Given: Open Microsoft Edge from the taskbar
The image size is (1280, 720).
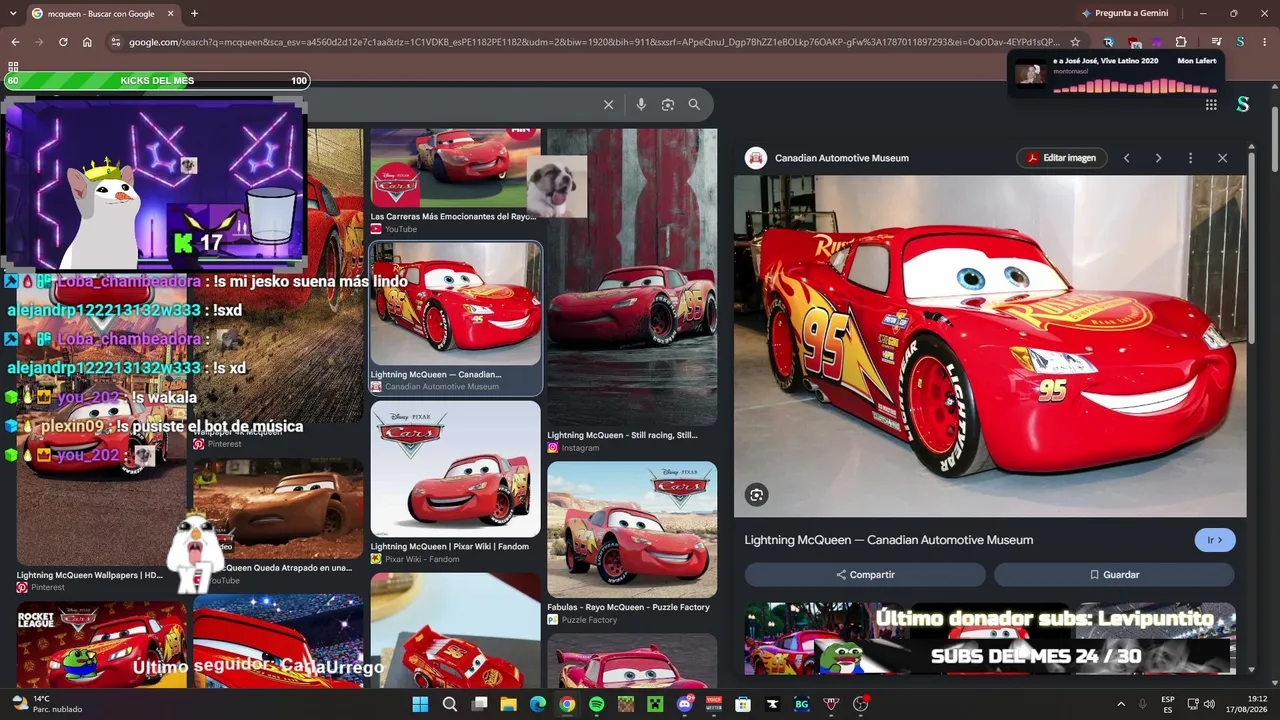Looking at the screenshot, I should 538,704.
